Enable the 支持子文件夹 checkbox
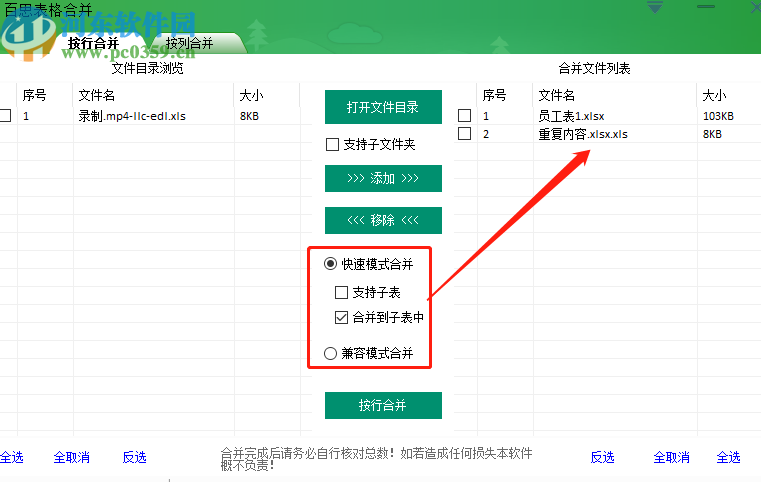Viewport: 761px width, 482px height. pyautogui.click(x=333, y=145)
